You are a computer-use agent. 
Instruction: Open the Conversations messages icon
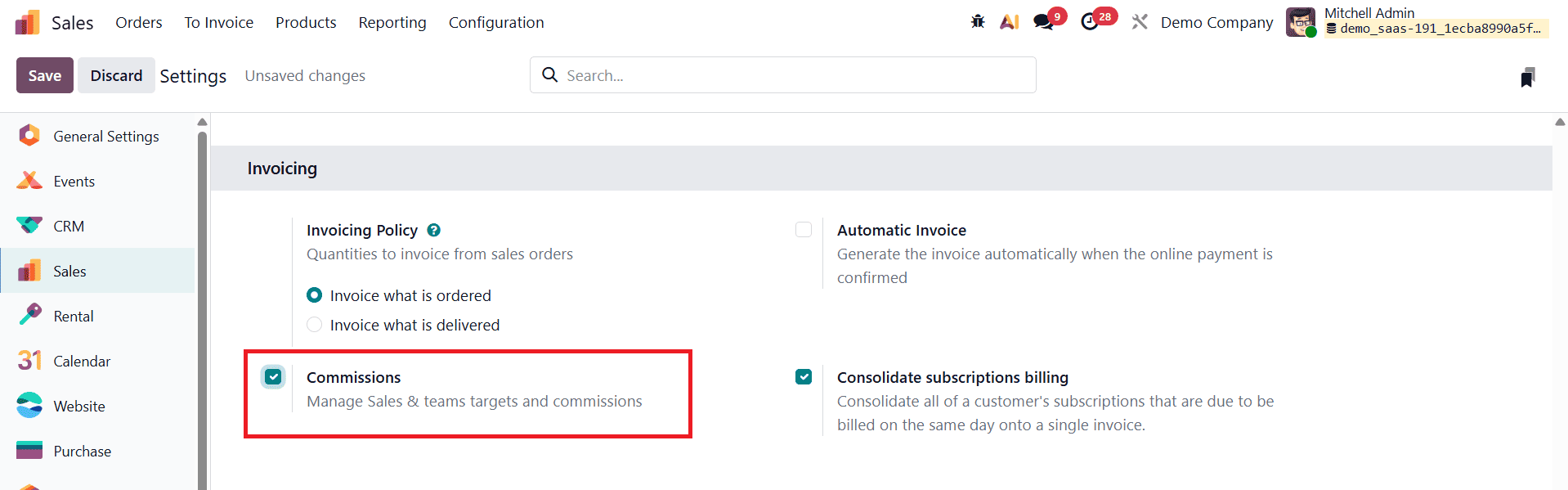(1043, 20)
